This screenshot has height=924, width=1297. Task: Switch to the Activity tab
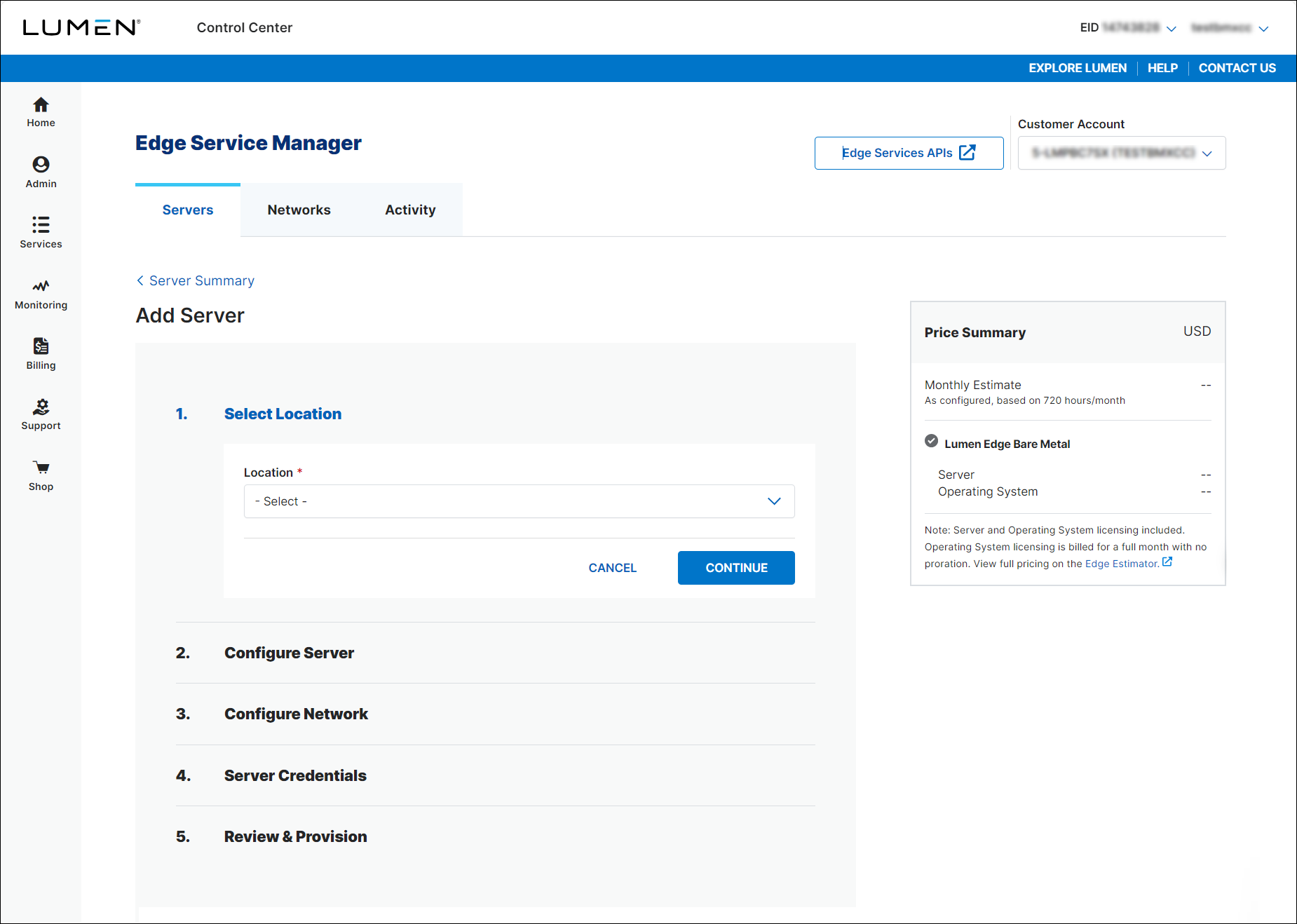(410, 210)
